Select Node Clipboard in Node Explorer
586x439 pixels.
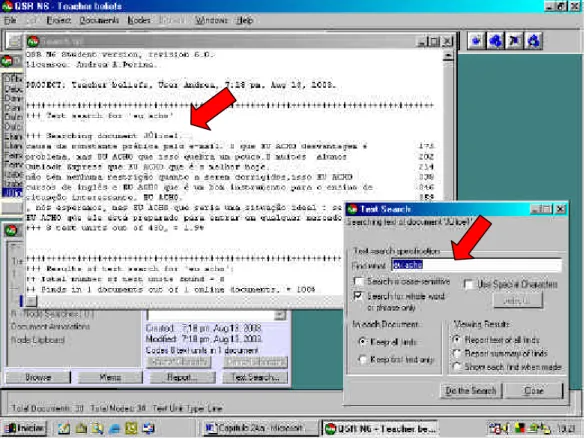pos(37,340)
